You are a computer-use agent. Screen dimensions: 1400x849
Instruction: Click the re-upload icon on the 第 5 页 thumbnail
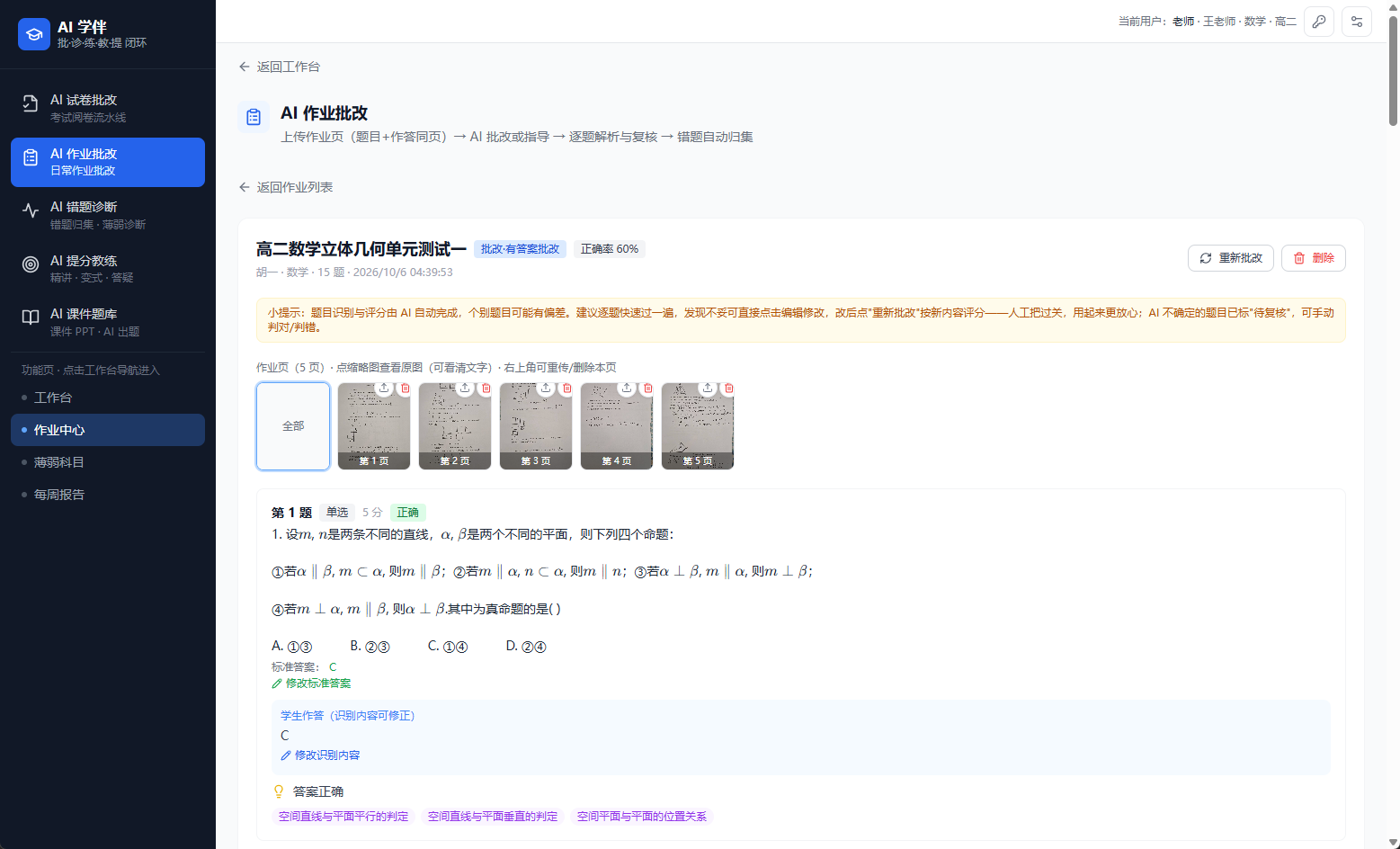[708, 388]
